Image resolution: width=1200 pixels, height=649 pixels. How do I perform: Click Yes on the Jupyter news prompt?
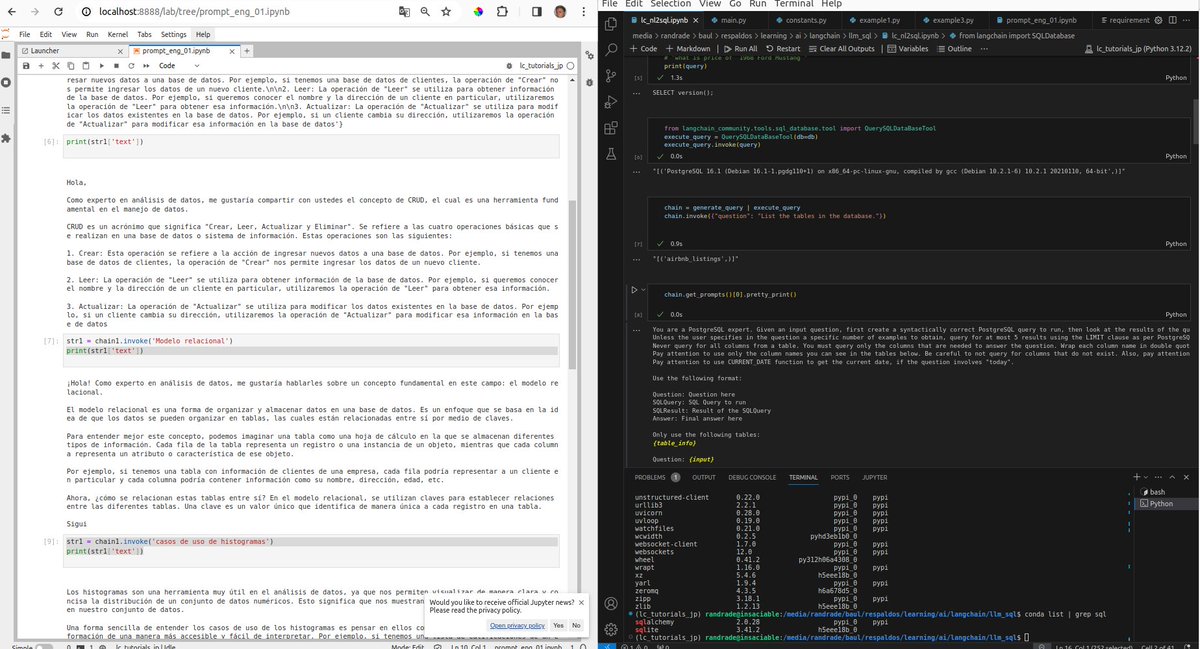click(558, 625)
